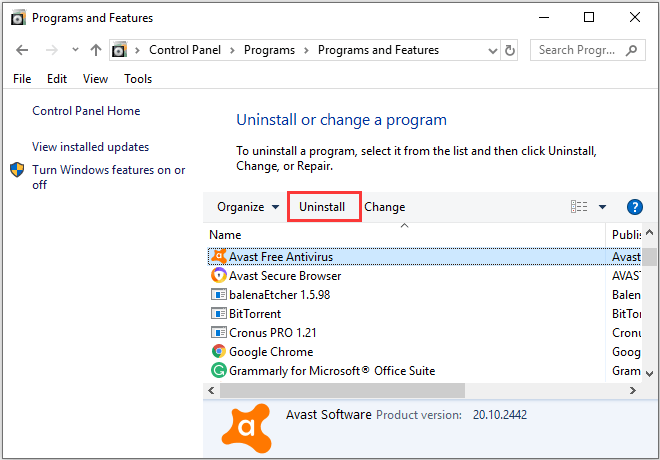Screen dimensions: 660x460
Task: Click the Uninstall button
Action: click(x=322, y=207)
